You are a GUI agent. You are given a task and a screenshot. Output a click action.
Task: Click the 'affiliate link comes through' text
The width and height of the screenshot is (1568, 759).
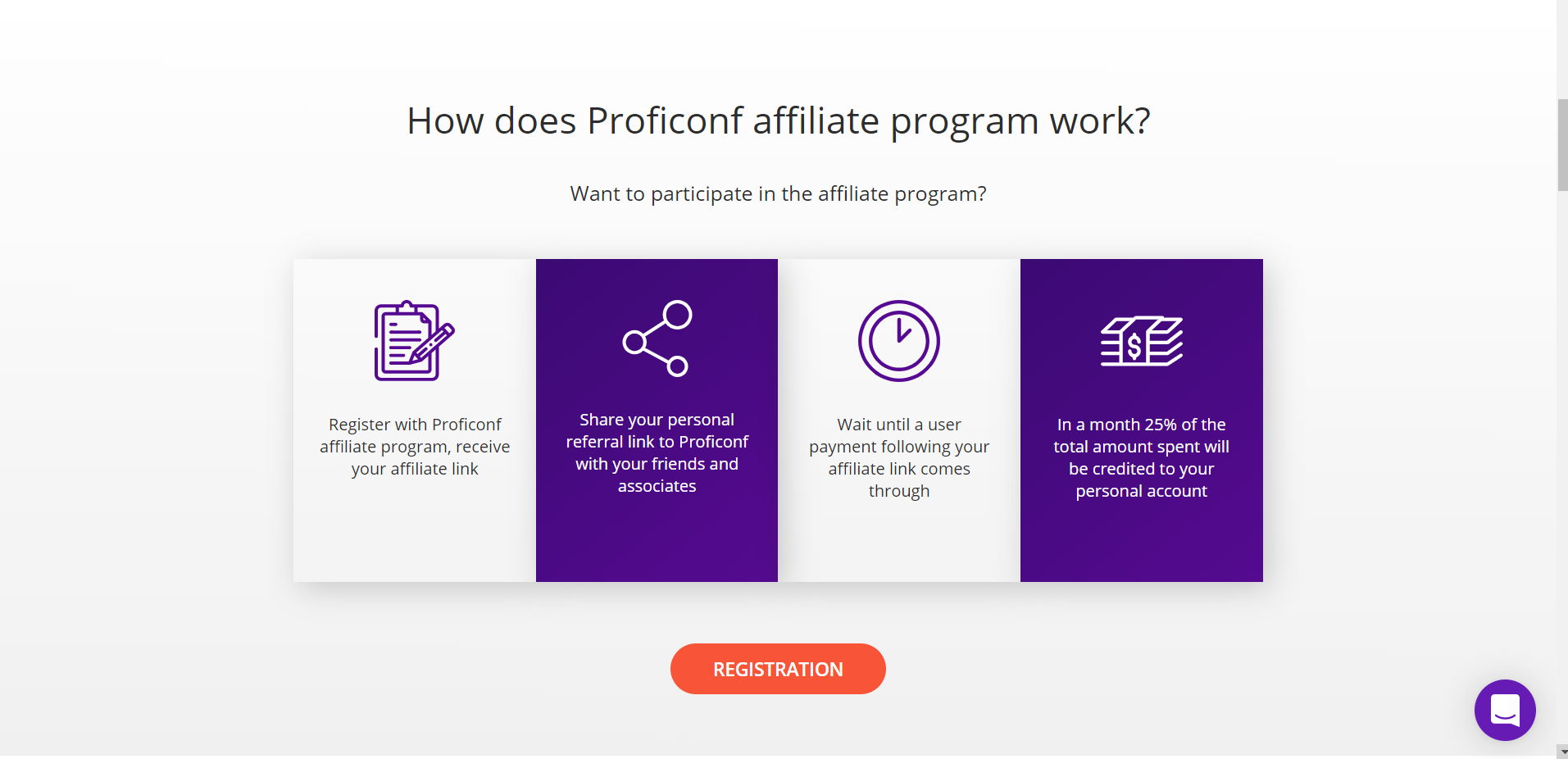click(899, 479)
